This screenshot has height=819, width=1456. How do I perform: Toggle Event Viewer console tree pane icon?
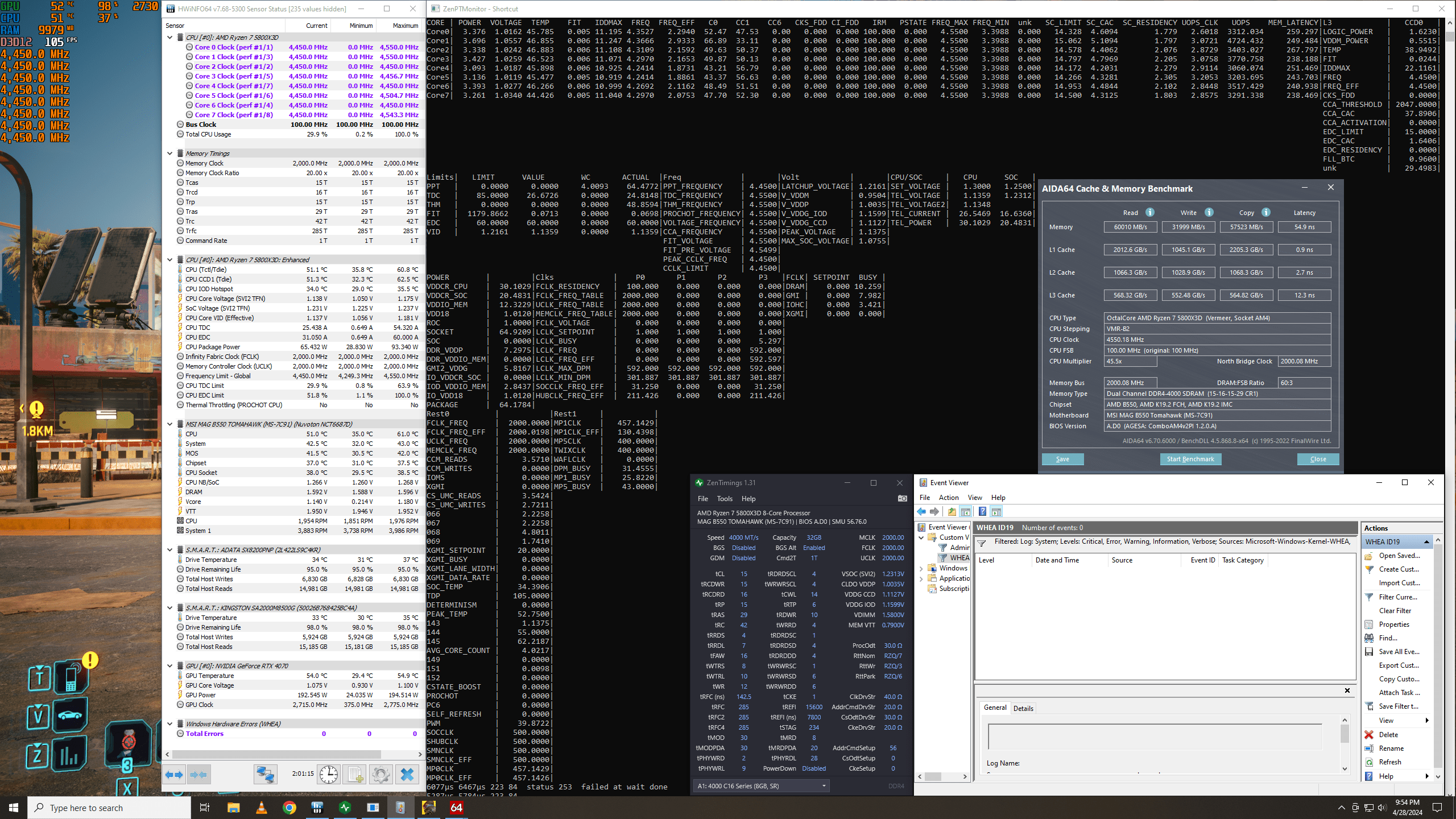tap(966, 512)
